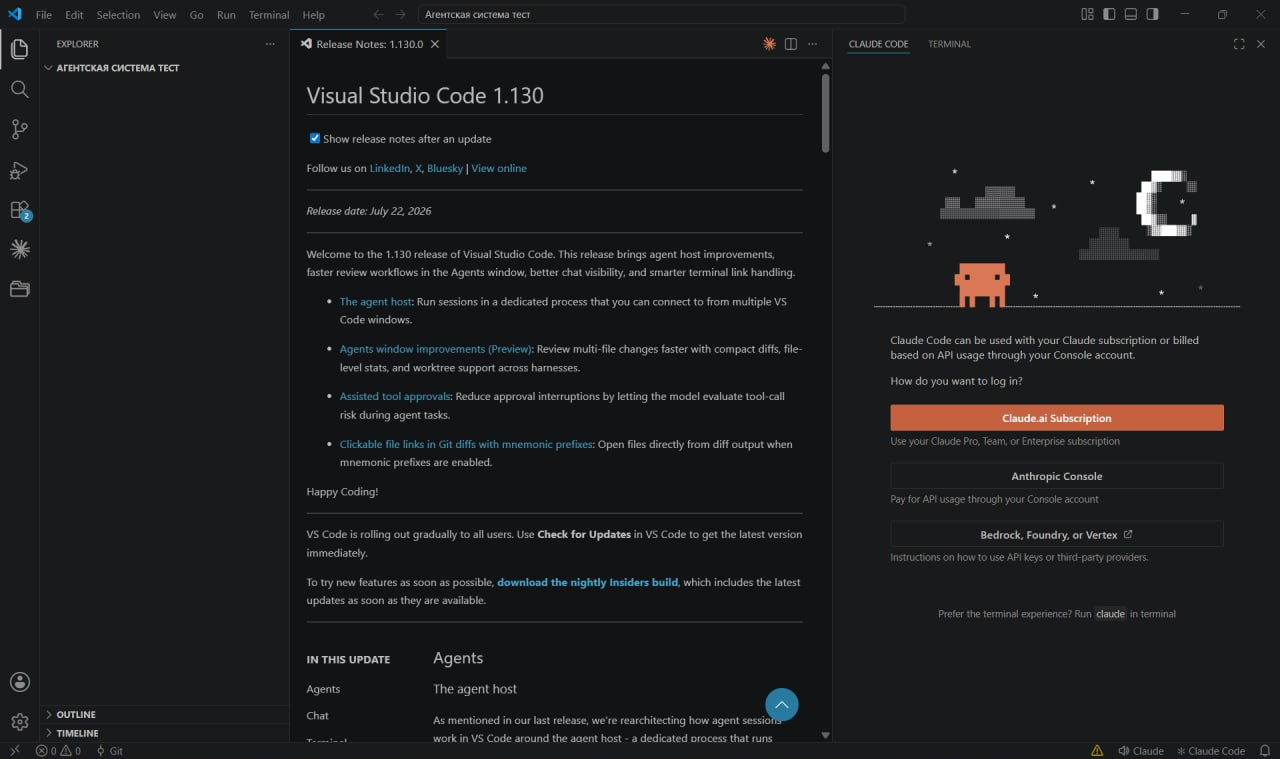Follow the X link in release notes
The width and height of the screenshot is (1280, 759).
tap(418, 168)
